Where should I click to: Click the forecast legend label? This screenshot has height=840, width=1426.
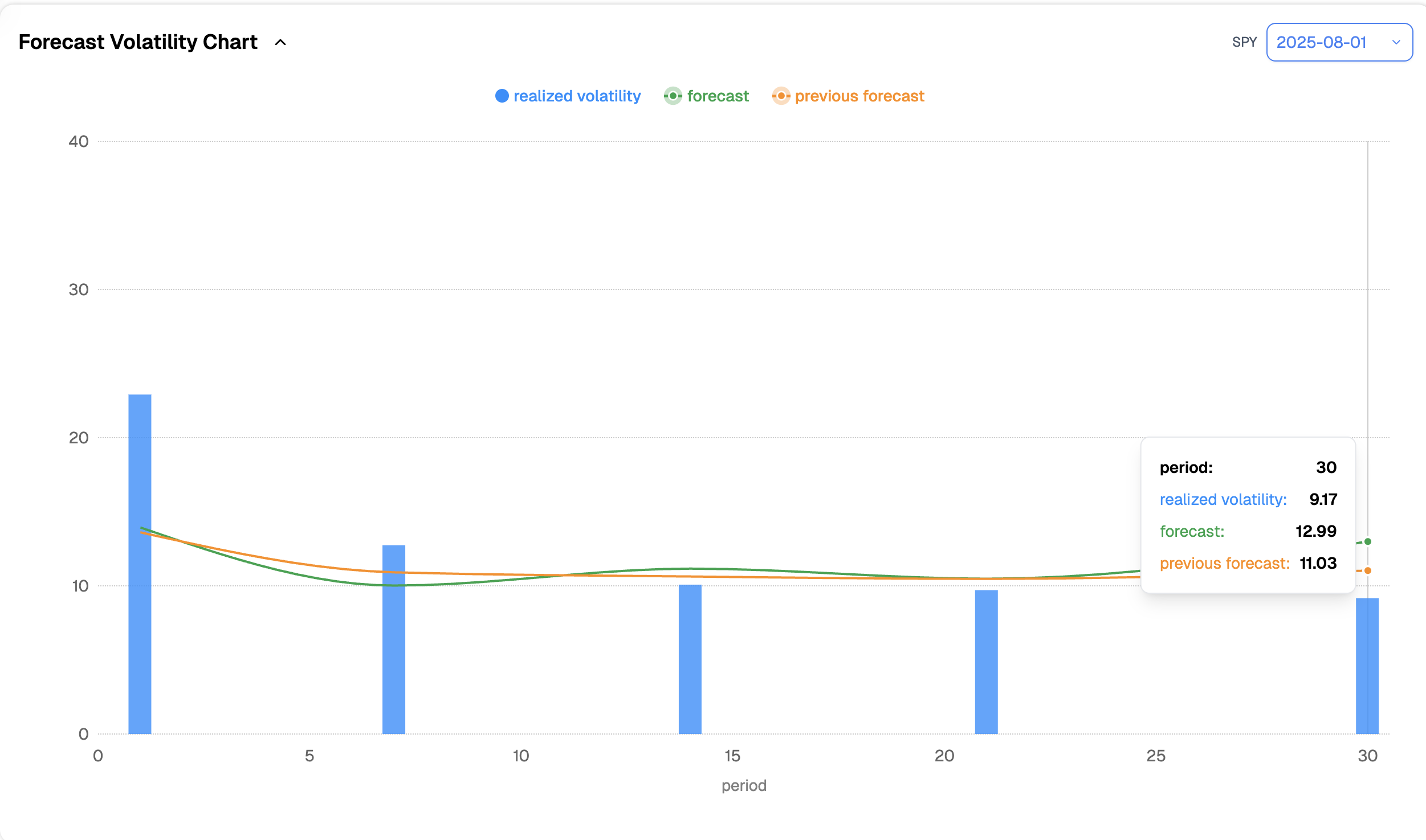pyautogui.click(x=718, y=96)
